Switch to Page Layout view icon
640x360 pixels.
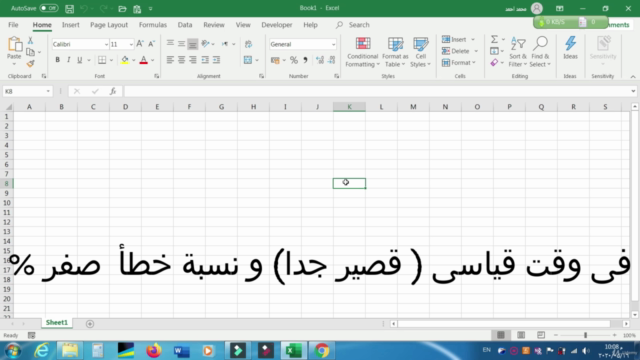click(x=521, y=335)
